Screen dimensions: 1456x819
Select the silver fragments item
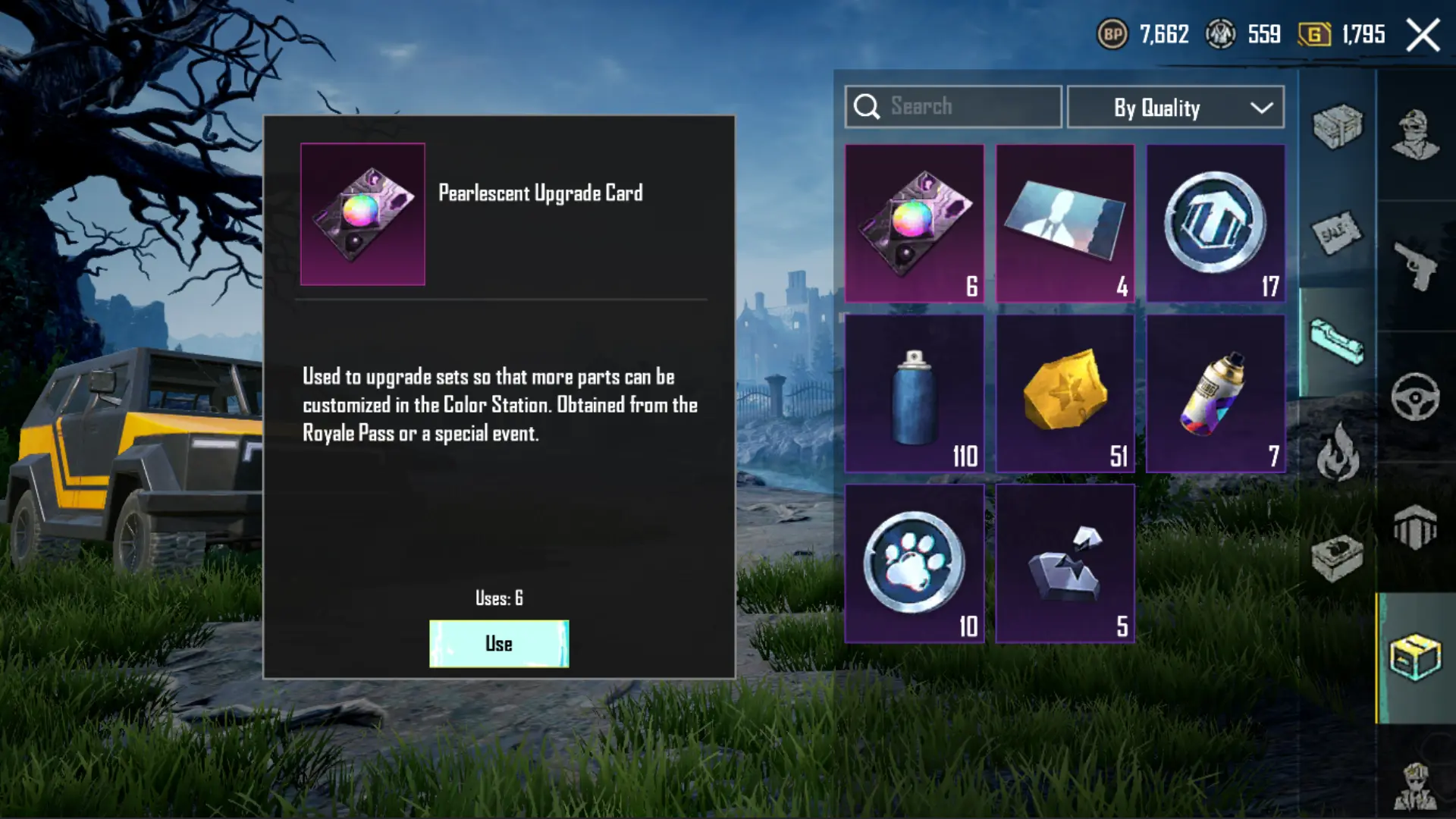pos(1065,563)
